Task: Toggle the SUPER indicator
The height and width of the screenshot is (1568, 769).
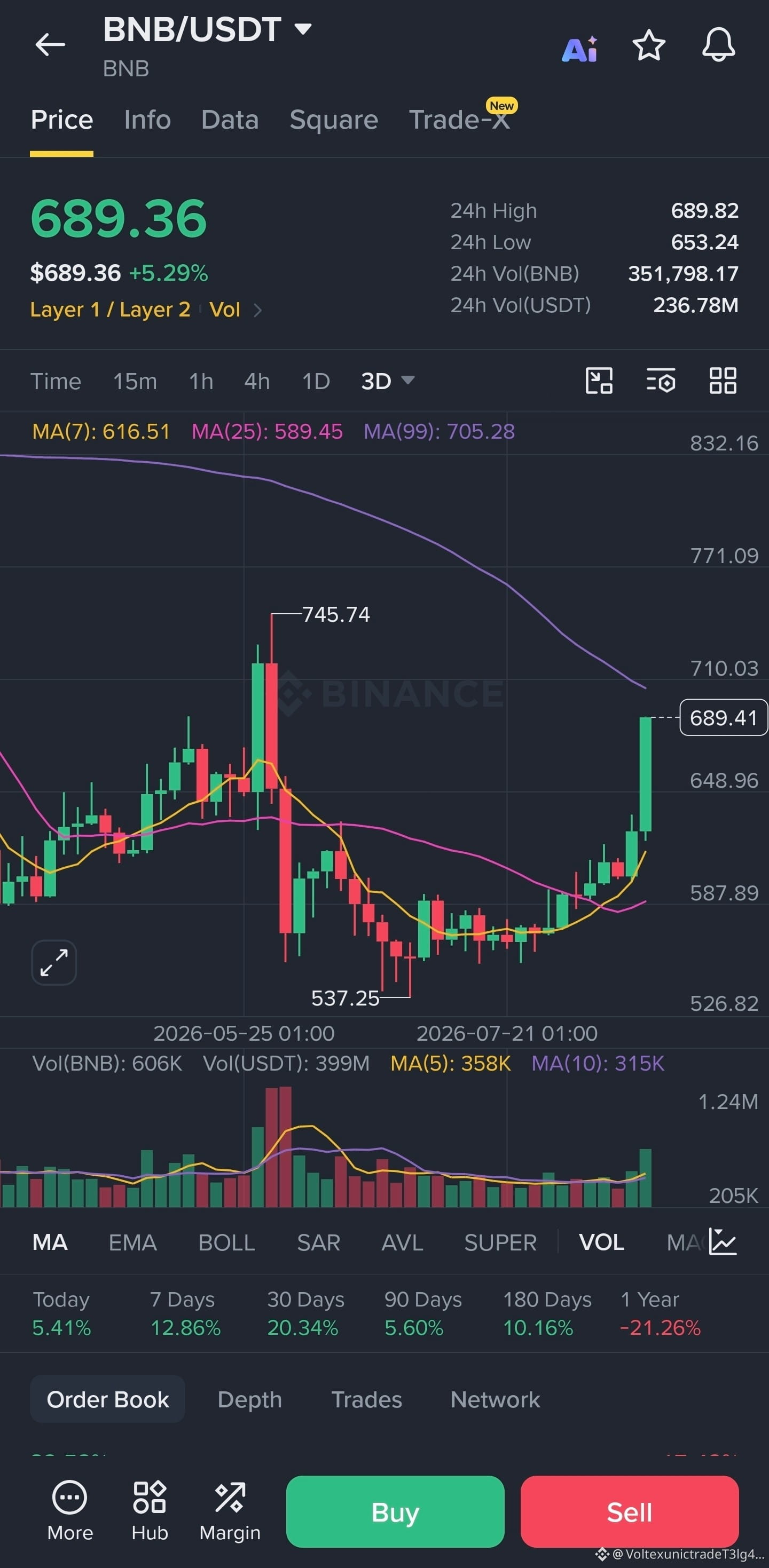Action: [500, 1242]
